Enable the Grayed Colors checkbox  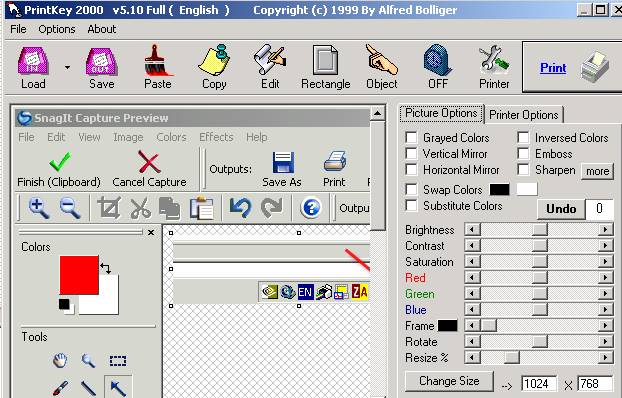pos(411,138)
